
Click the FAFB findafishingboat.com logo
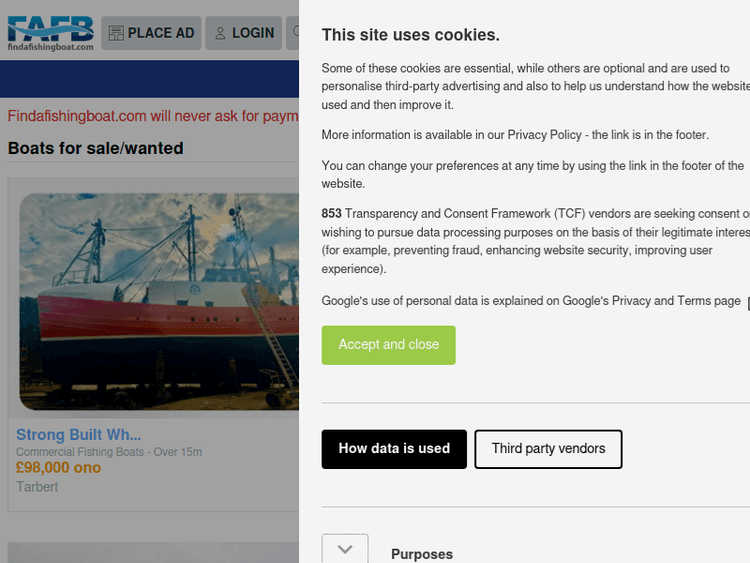click(50, 32)
